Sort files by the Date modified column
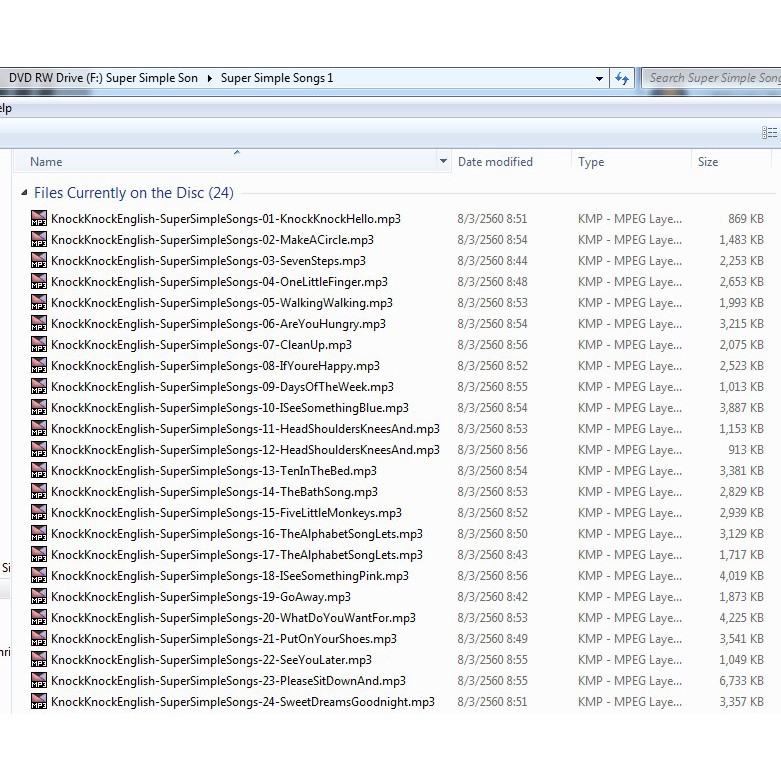Viewport: 781px width, 781px height. (x=495, y=162)
